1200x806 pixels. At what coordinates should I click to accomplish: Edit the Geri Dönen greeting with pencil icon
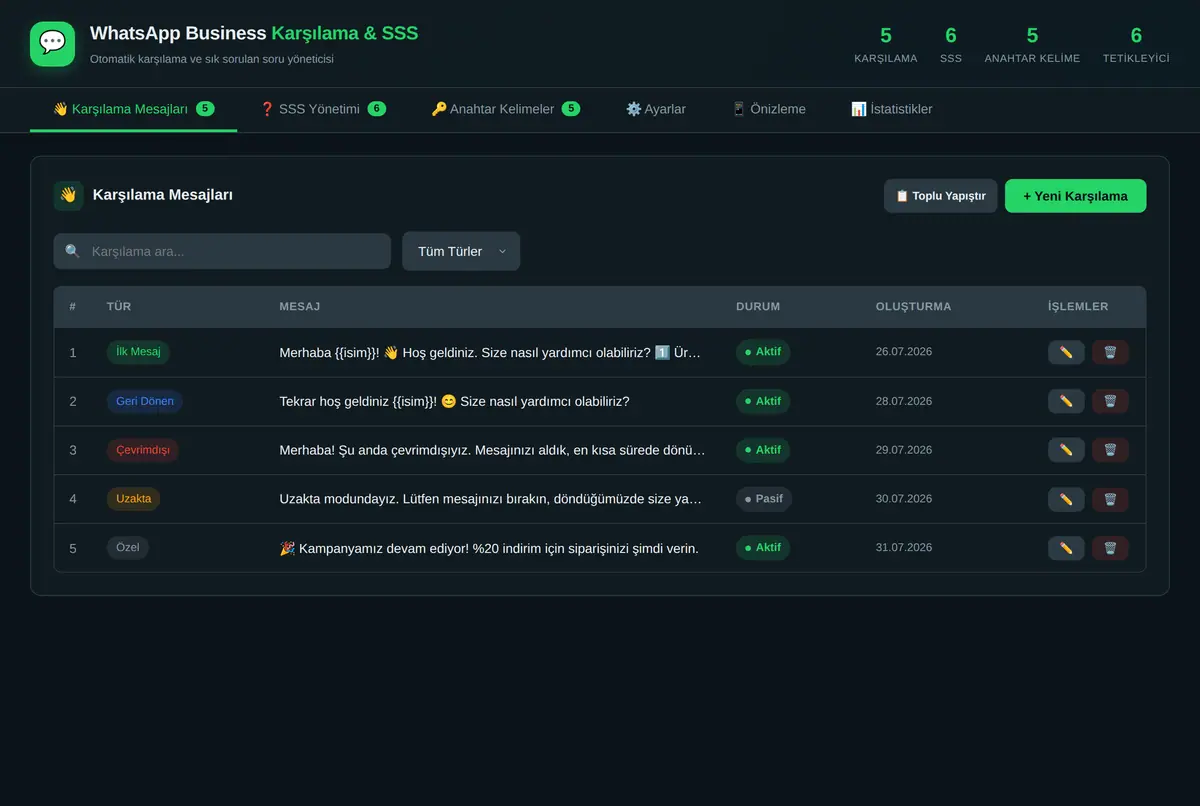[x=1066, y=401]
